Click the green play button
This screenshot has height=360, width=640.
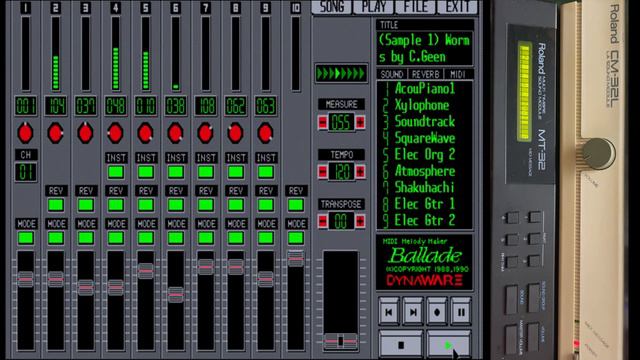pos(449,345)
